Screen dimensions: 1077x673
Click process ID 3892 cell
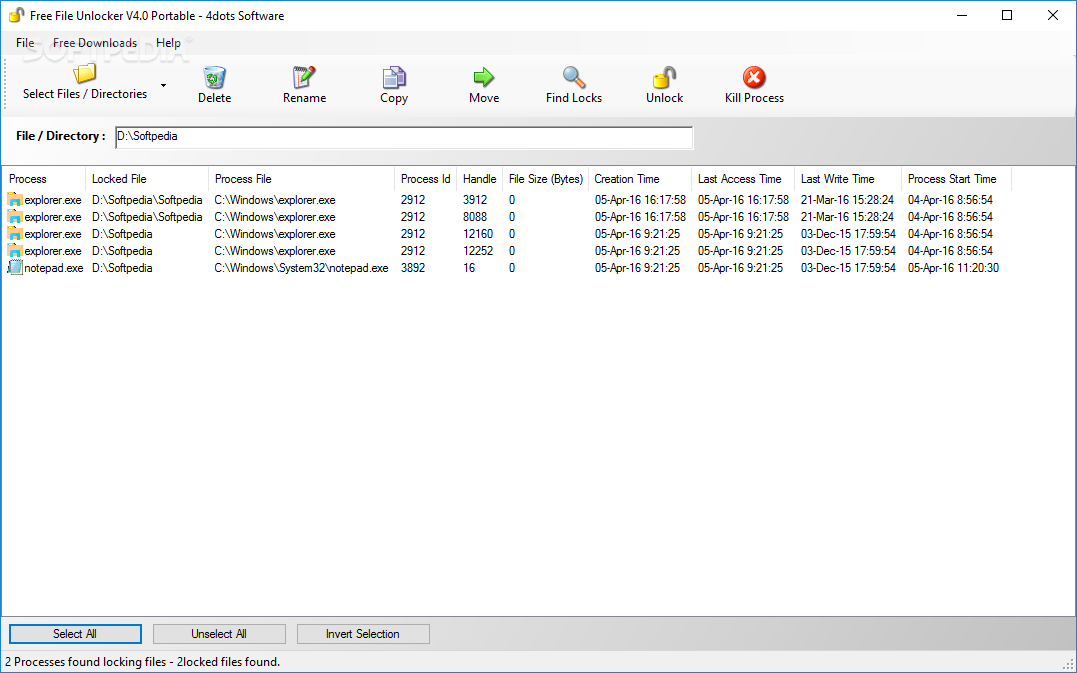pyautogui.click(x=413, y=269)
